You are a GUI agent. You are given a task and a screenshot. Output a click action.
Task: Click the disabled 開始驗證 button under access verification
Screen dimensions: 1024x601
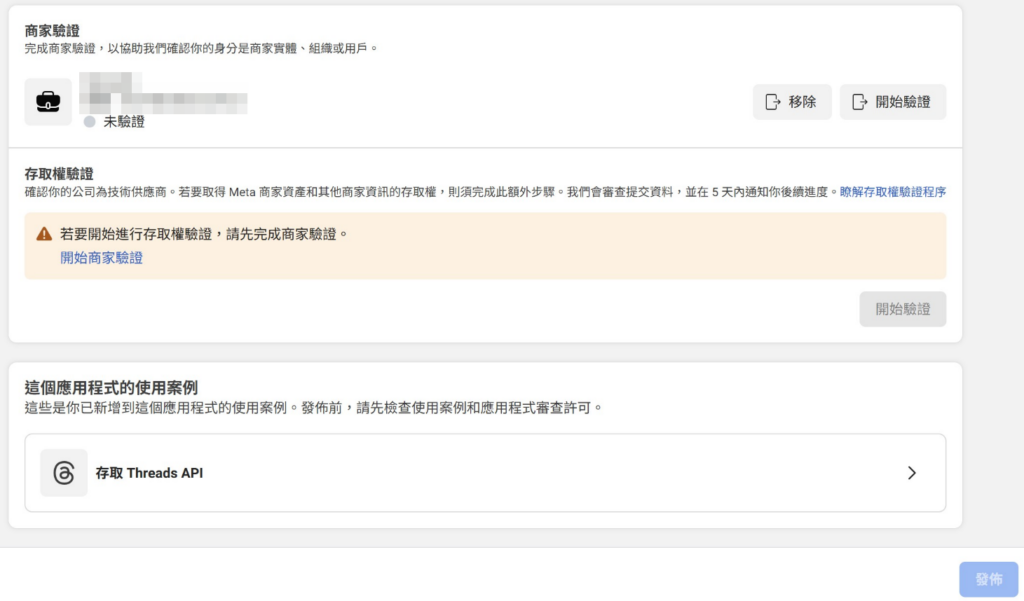(902, 309)
